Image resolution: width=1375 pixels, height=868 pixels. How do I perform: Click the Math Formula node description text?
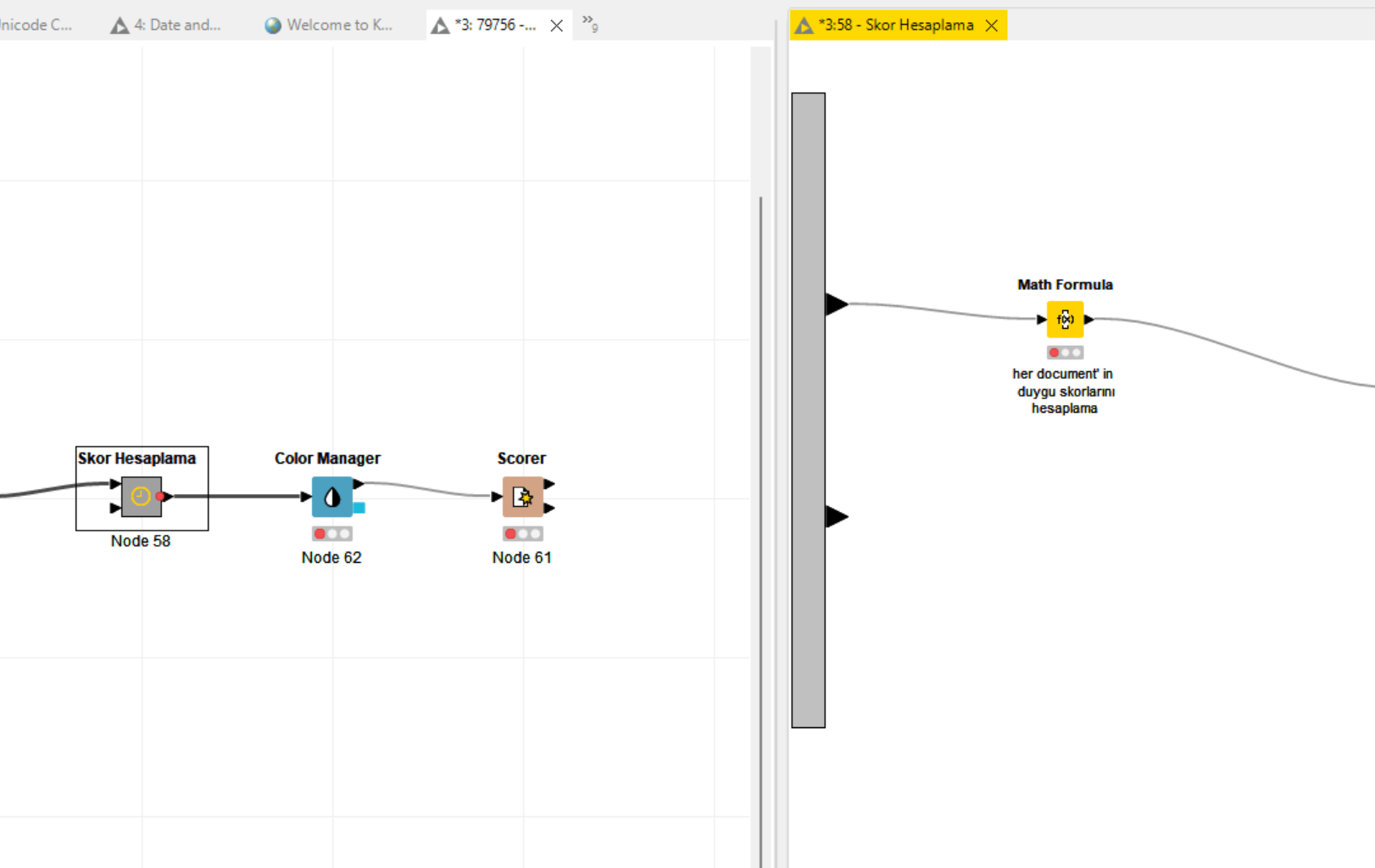(x=1064, y=391)
